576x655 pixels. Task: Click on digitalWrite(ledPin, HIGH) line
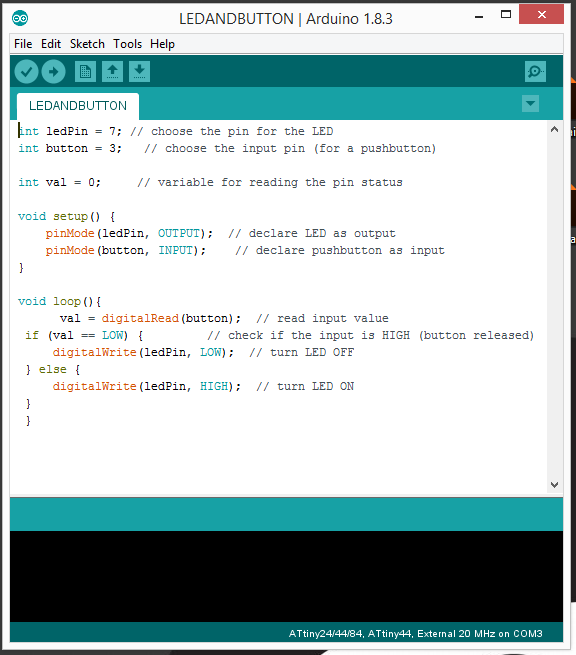[x=203, y=386]
